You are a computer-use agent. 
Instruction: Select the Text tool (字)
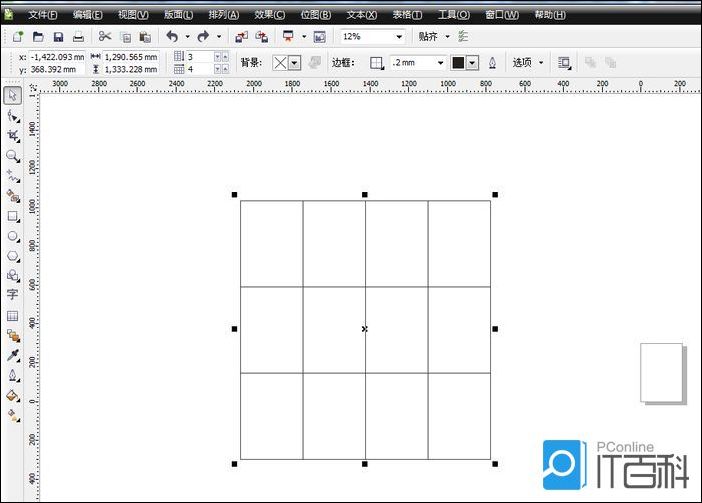[x=12, y=295]
